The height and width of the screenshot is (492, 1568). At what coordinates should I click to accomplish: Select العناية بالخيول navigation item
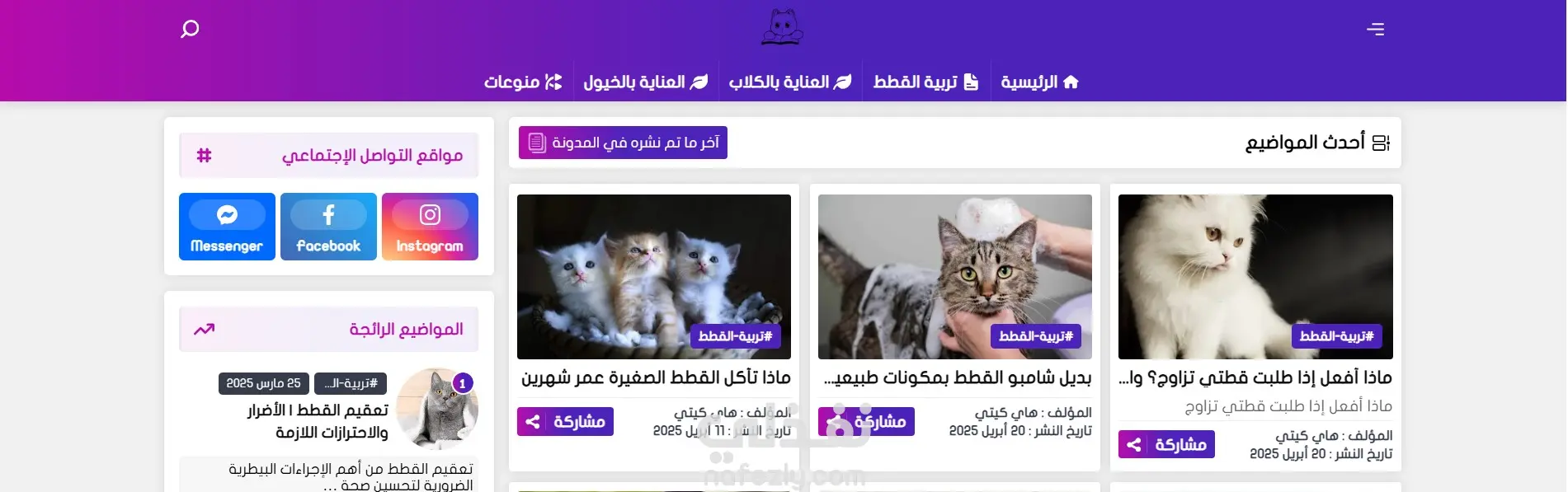coord(646,82)
